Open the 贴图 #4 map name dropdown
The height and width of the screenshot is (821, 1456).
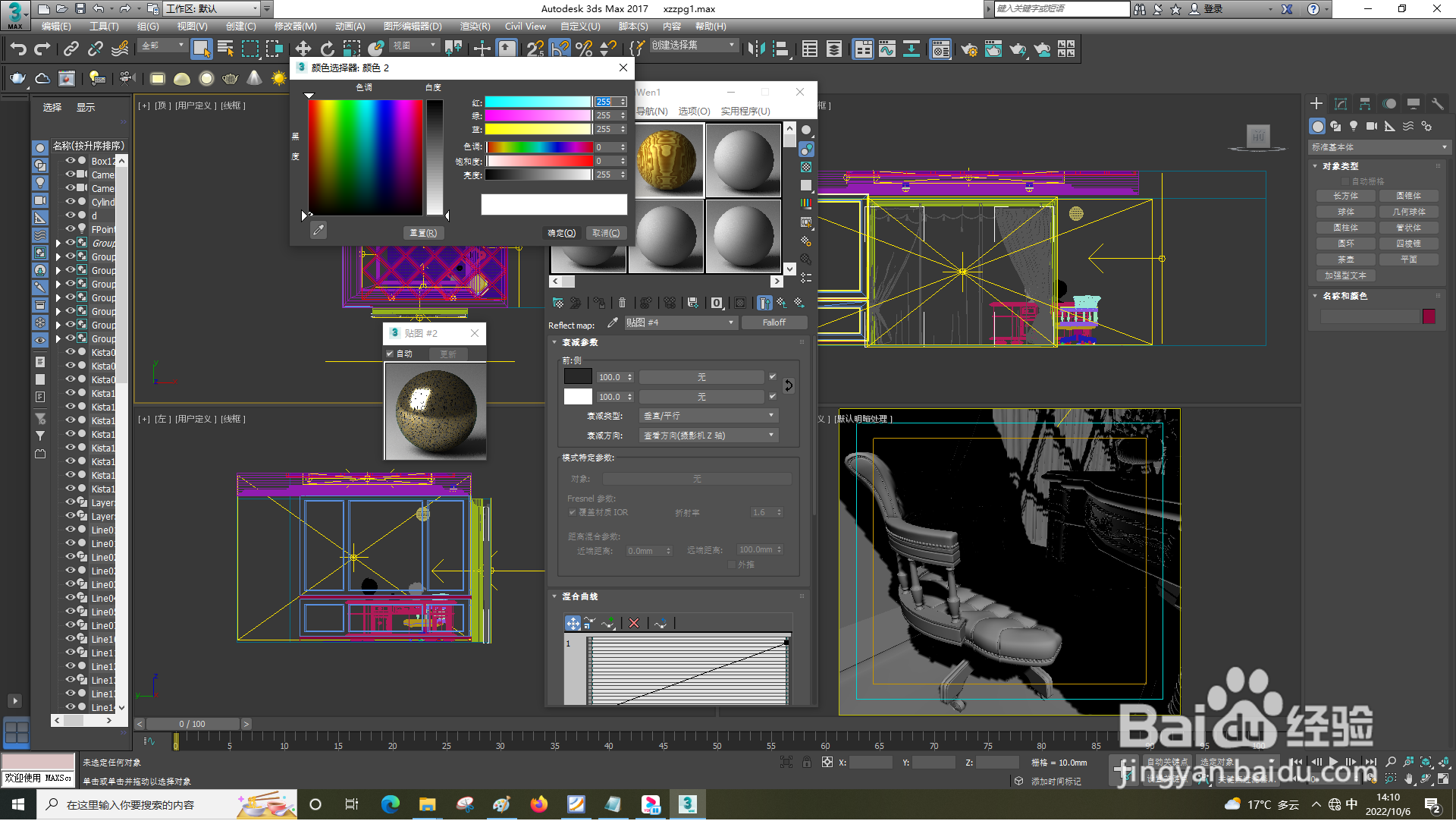point(680,322)
